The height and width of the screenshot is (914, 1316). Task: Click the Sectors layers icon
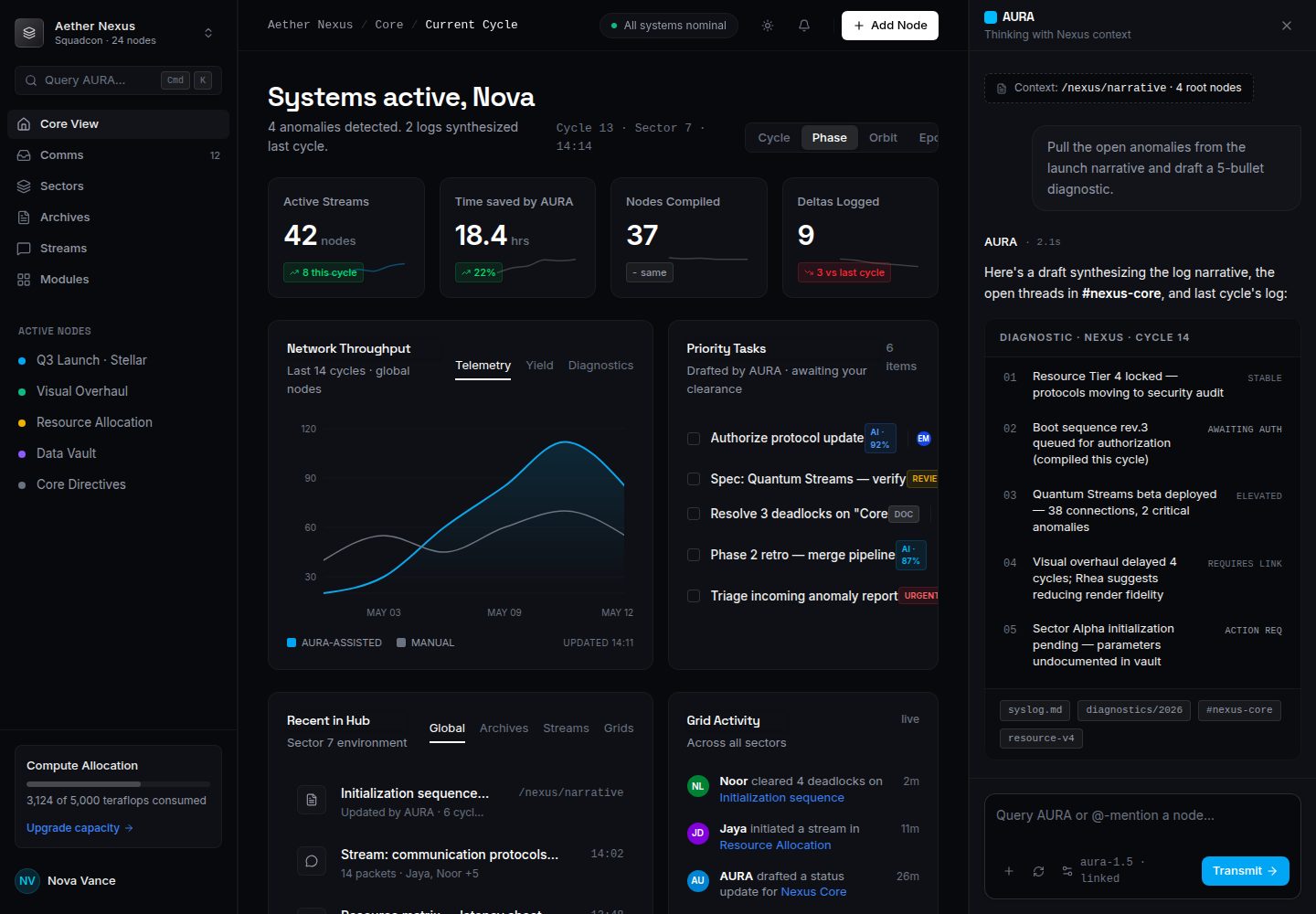click(24, 186)
